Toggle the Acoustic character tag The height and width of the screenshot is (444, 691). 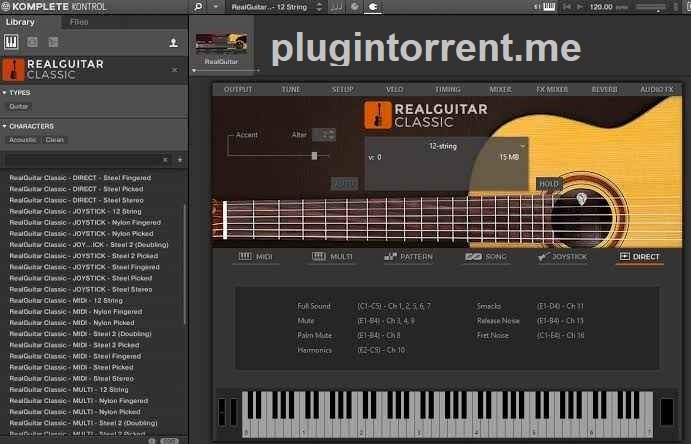22,140
